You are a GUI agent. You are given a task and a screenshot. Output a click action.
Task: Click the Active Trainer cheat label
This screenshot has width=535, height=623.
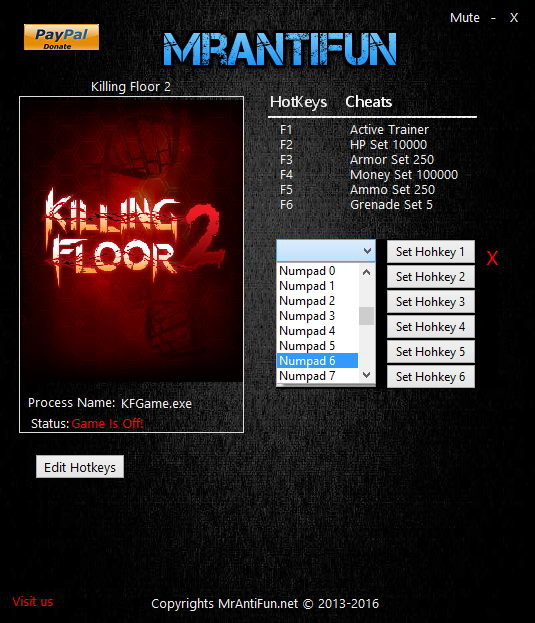[x=389, y=130]
